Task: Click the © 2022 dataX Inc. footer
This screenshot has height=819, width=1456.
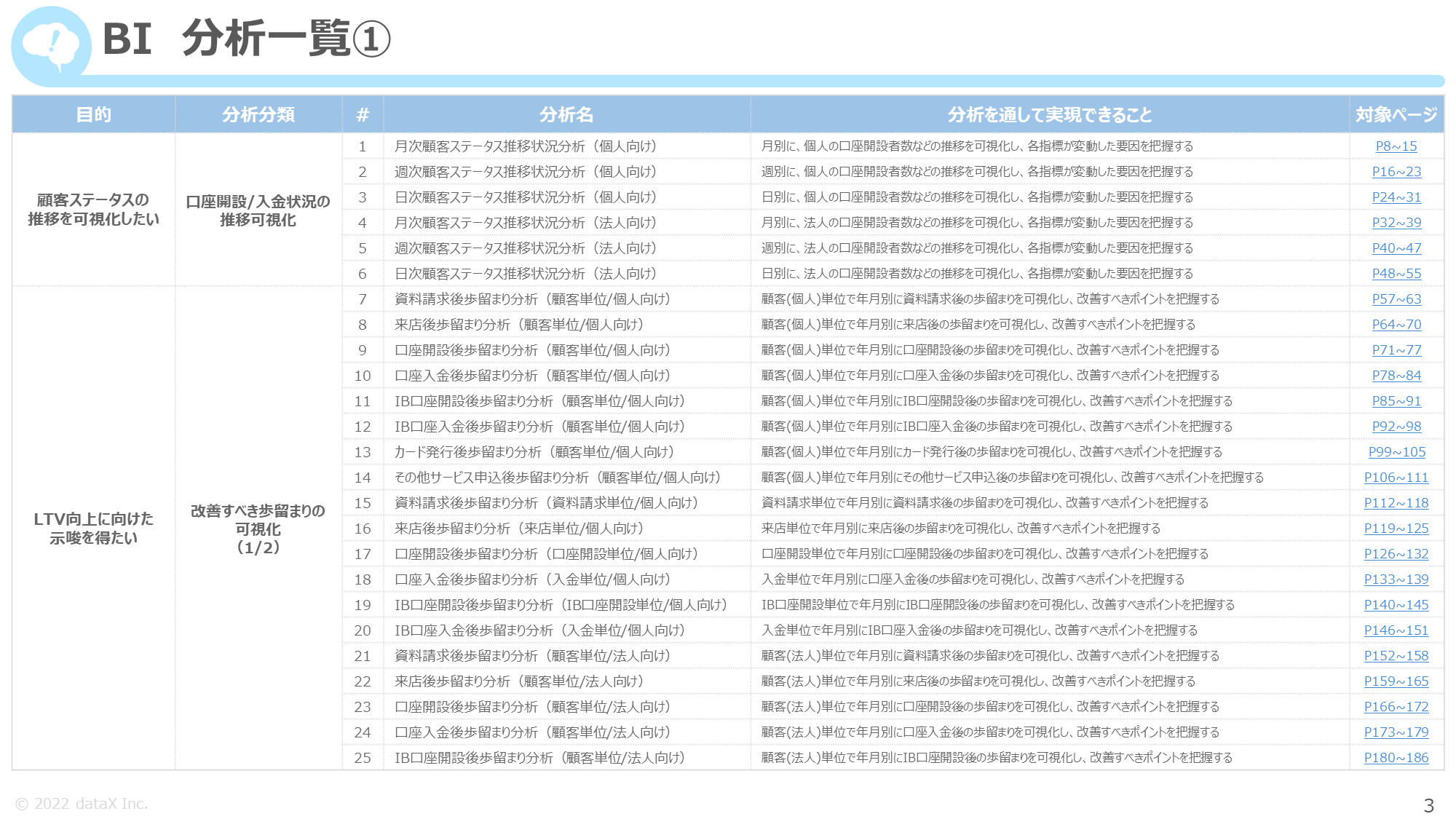Action: coord(82,804)
